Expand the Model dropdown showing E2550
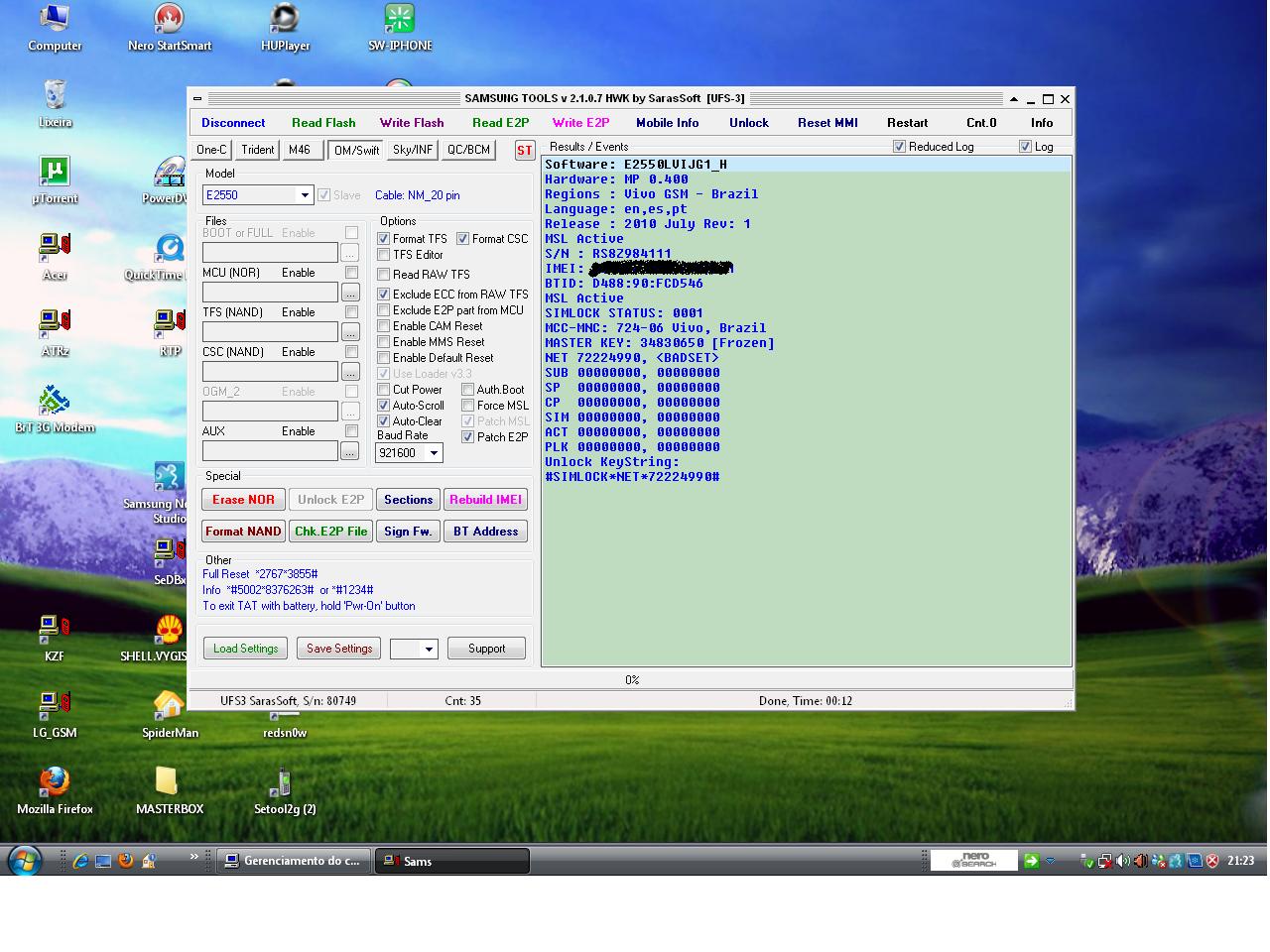The height and width of the screenshot is (952, 1270). (x=305, y=195)
